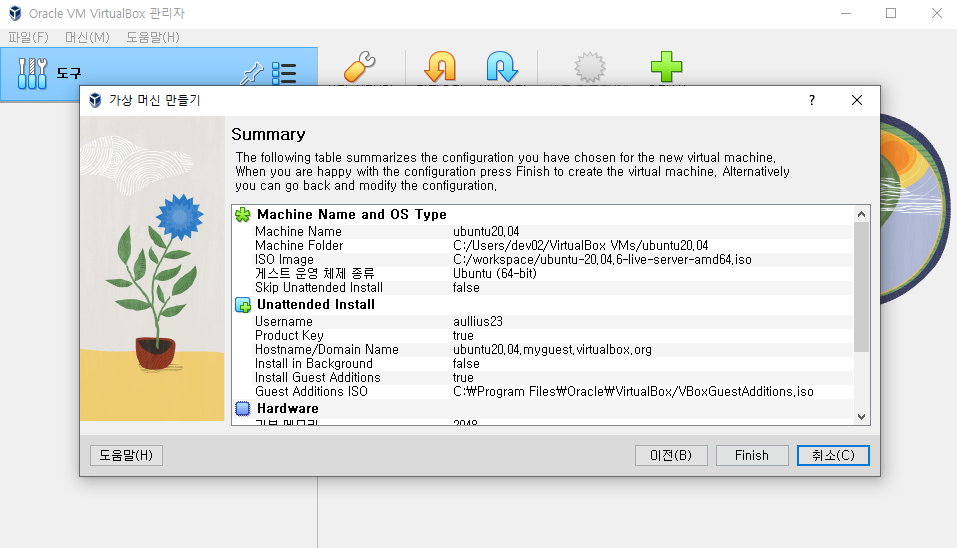Maximize the VirtualBox manager window
The width and height of the screenshot is (957, 548).
[891, 13]
